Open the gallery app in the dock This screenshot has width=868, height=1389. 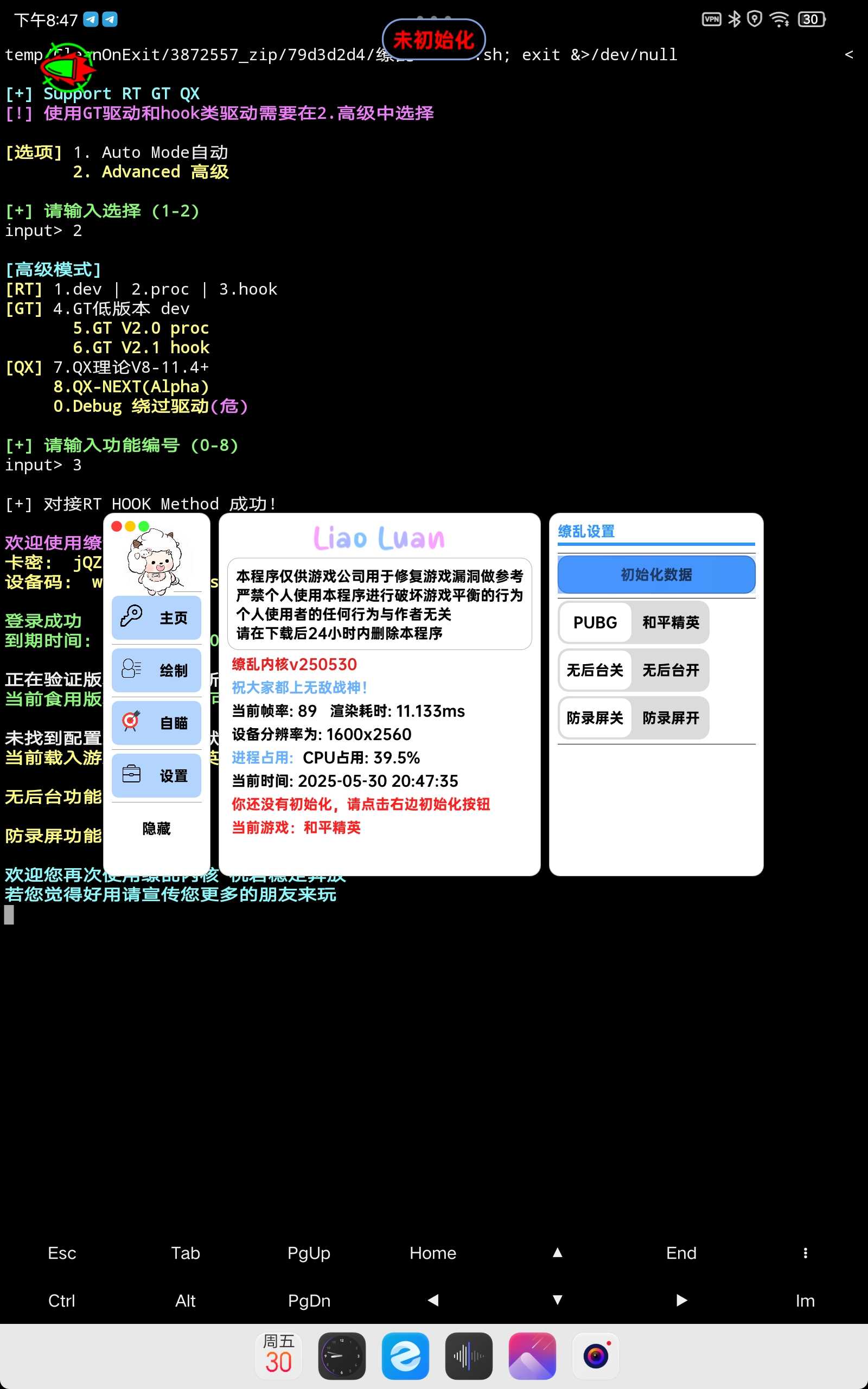pos(532,1356)
